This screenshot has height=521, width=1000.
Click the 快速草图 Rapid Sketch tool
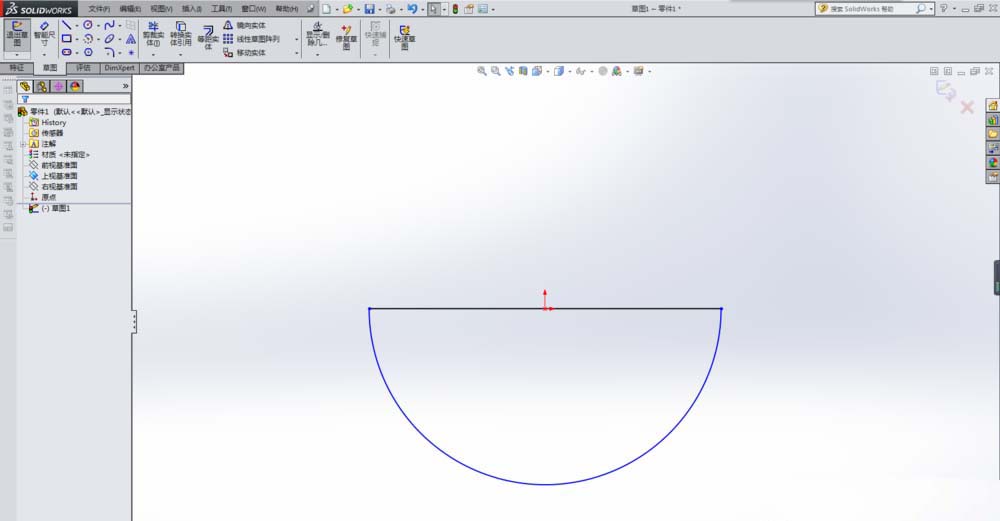(x=404, y=37)
